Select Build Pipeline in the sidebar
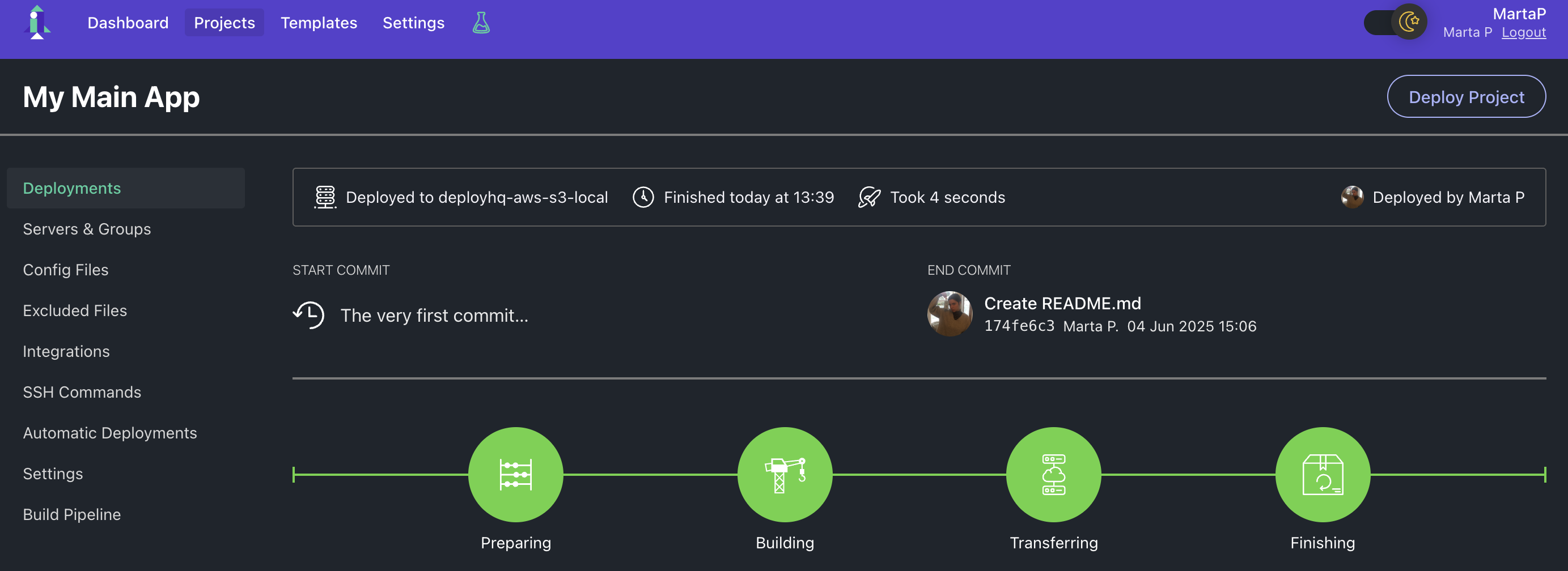Viewport: 1568px width, 571px height. pyautogui.click(x=72, y=514)
